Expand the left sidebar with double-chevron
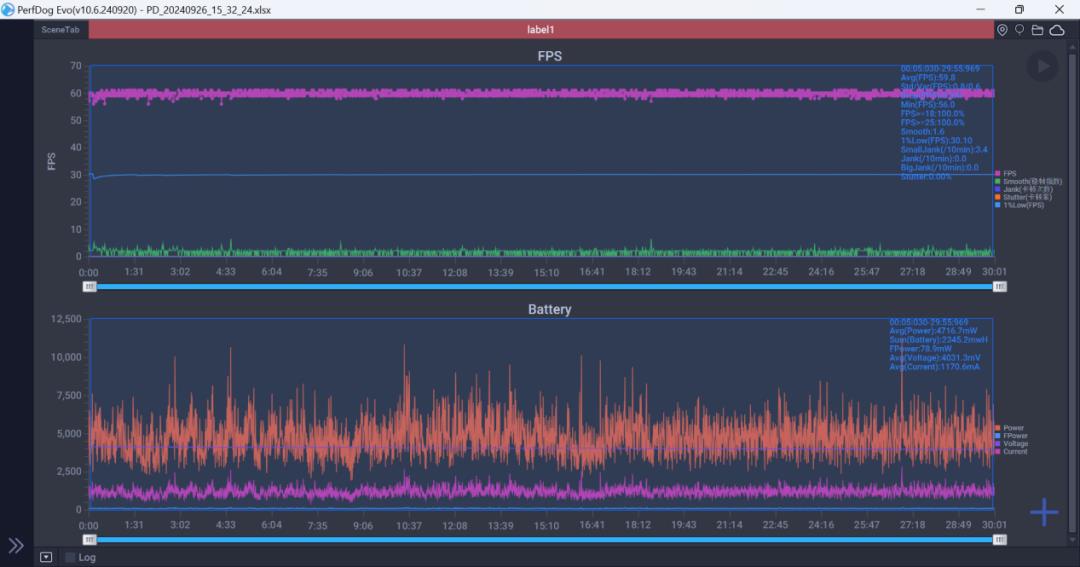 pyautogui.click(x=16, y=545)
